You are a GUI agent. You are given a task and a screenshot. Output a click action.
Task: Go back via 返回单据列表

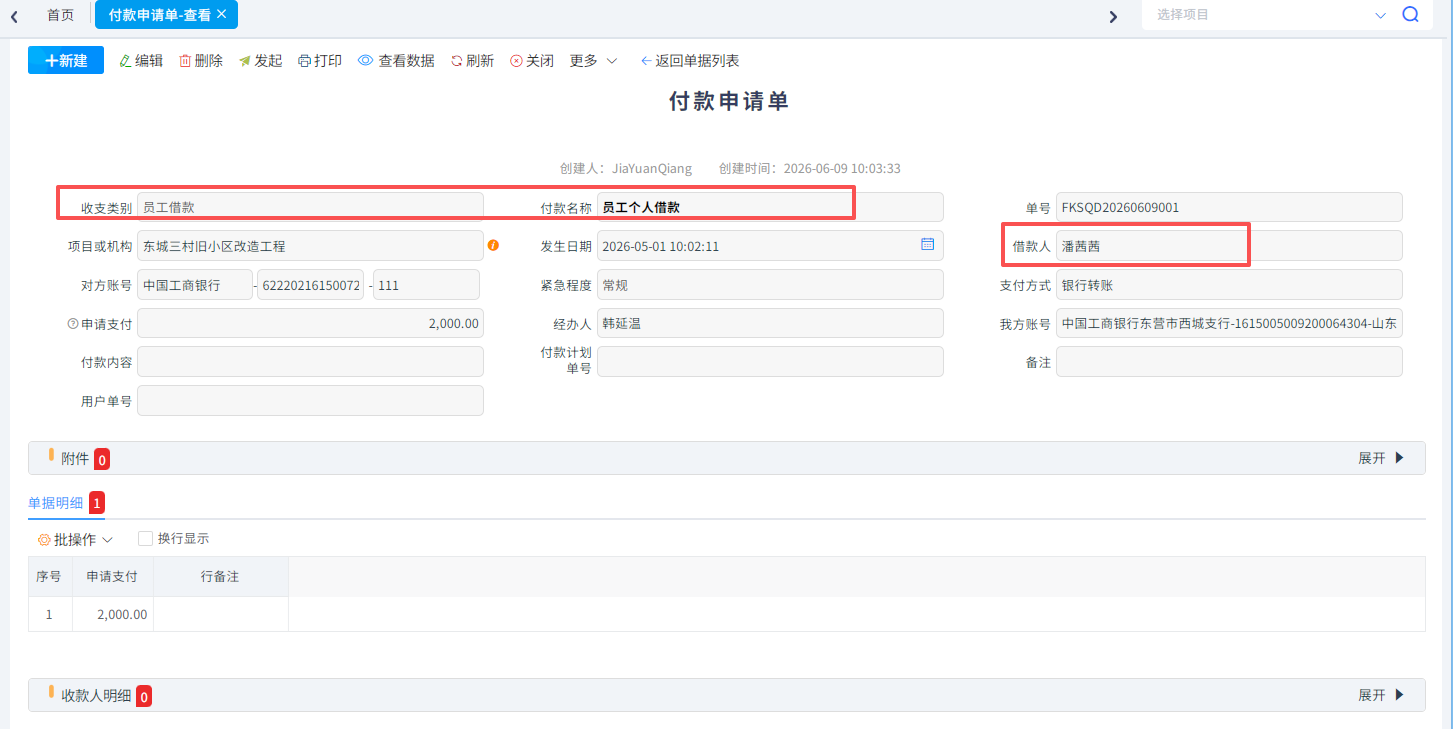tap(690, 61)
